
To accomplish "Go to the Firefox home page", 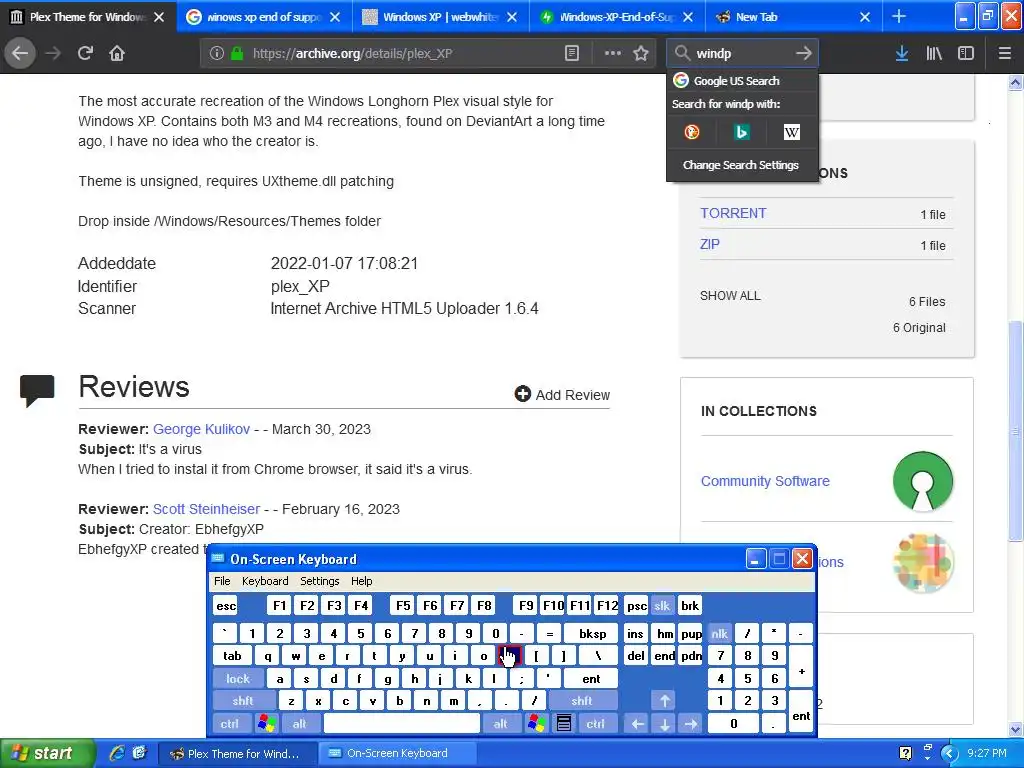I will pos(117,54).
